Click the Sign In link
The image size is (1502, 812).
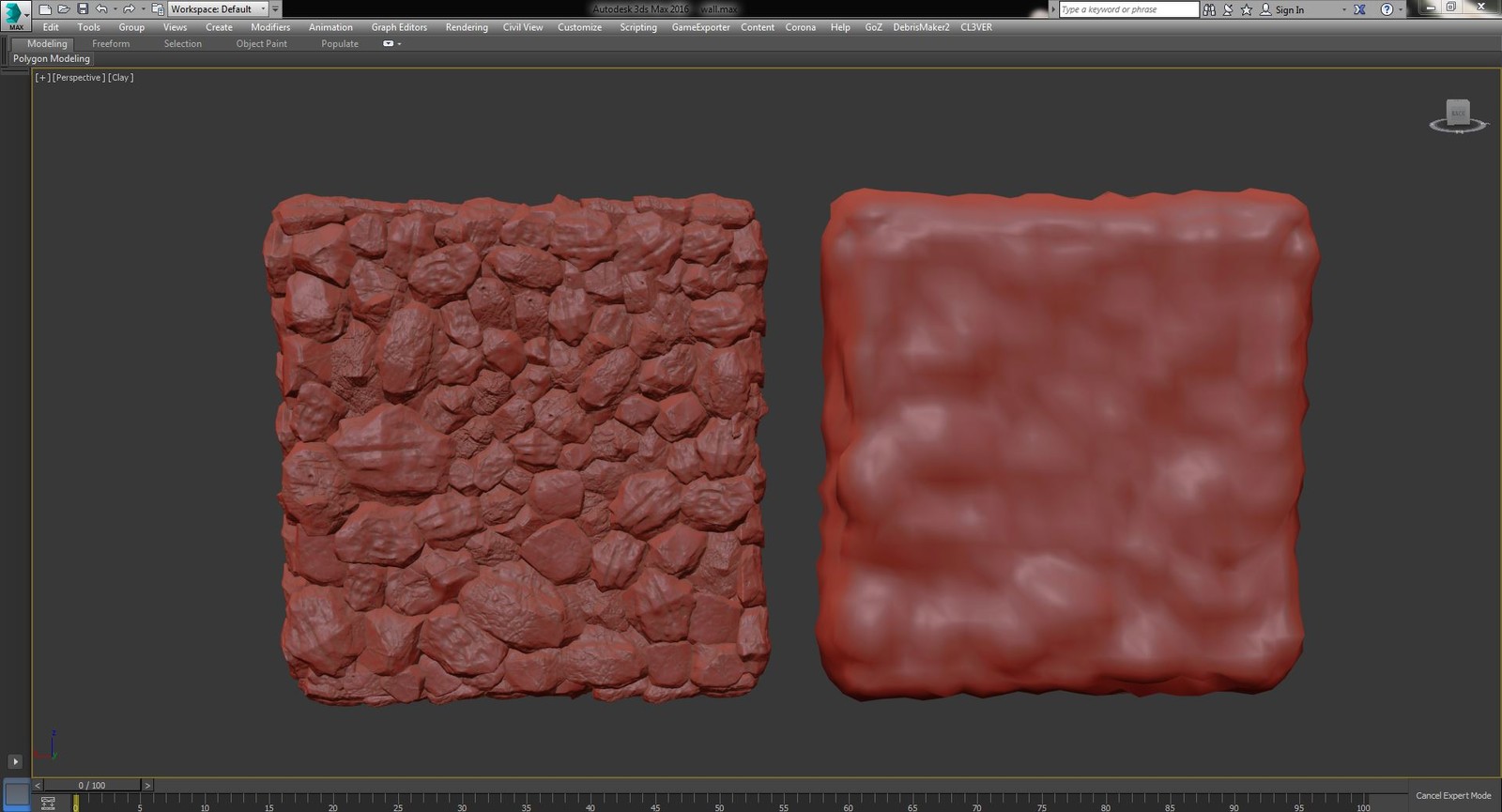tap(1290, 9)
